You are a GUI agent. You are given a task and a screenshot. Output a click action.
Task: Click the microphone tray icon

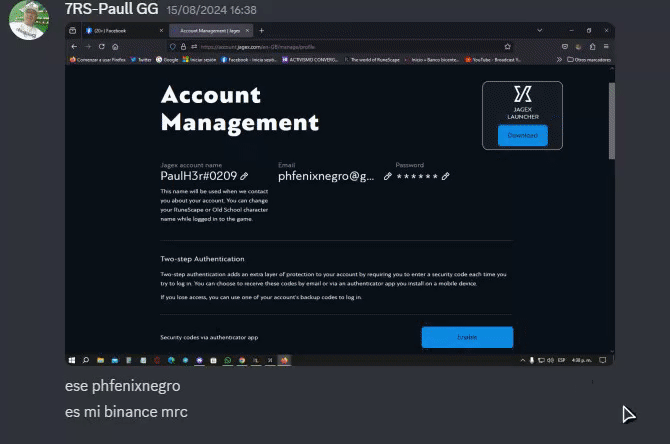532,360
